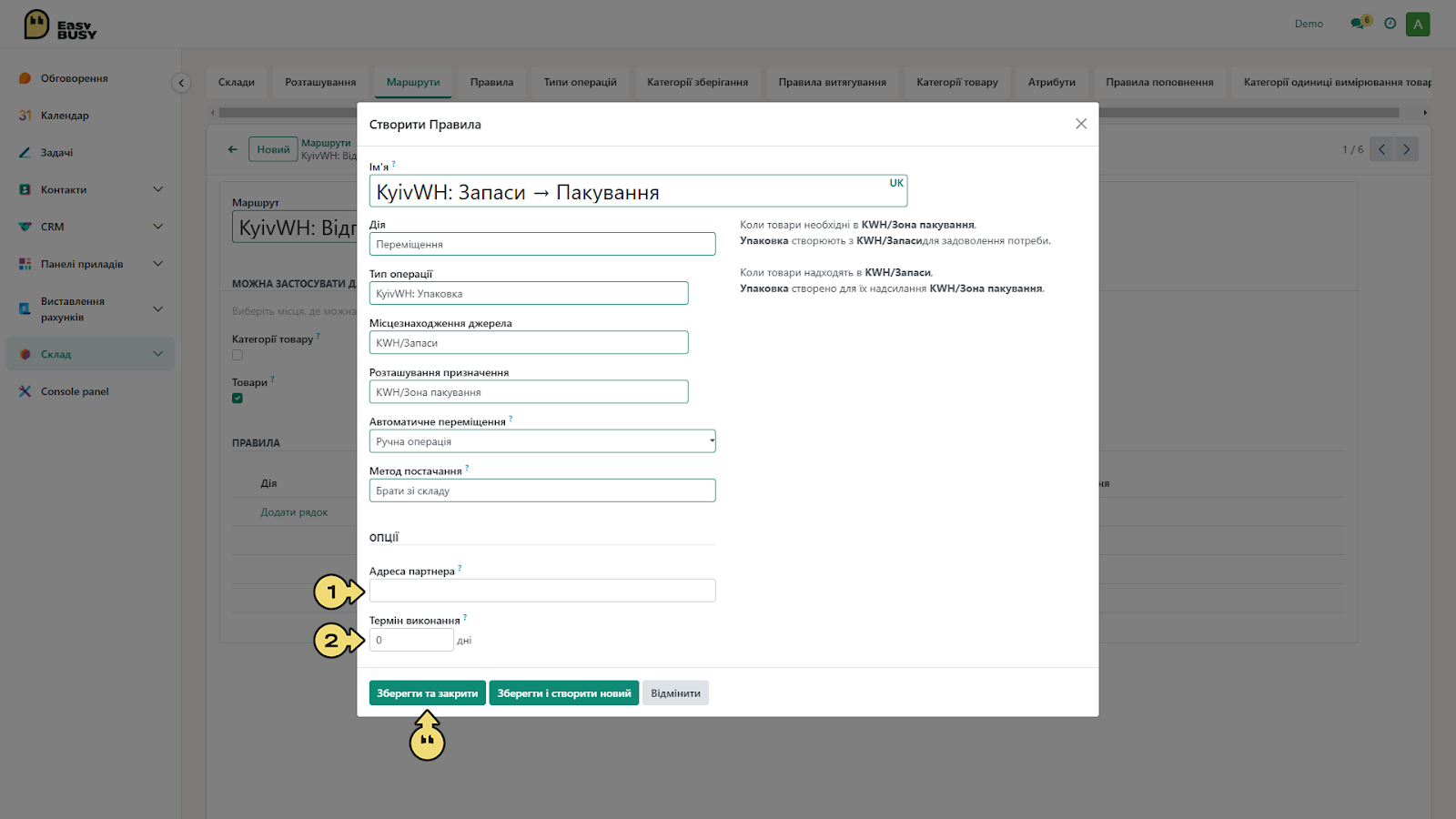Viewport: 1456px width, 819px height.
Task: Click the CRM sidebar icon
Action: point(25,227)
